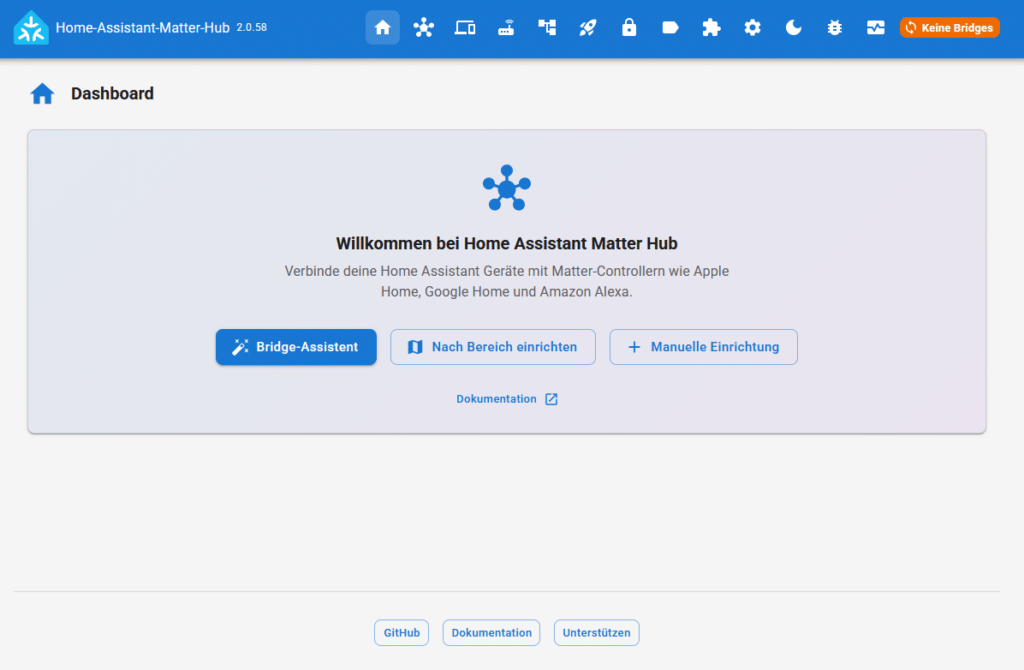
Task: Open the settings gear icon
Action: click(x=752, y=27)
